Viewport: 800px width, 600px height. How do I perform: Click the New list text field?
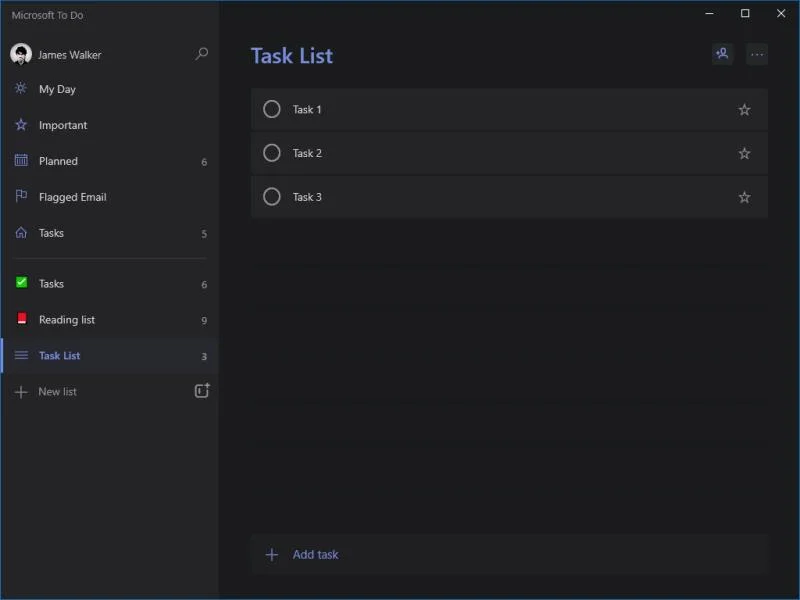click(57, 392)
